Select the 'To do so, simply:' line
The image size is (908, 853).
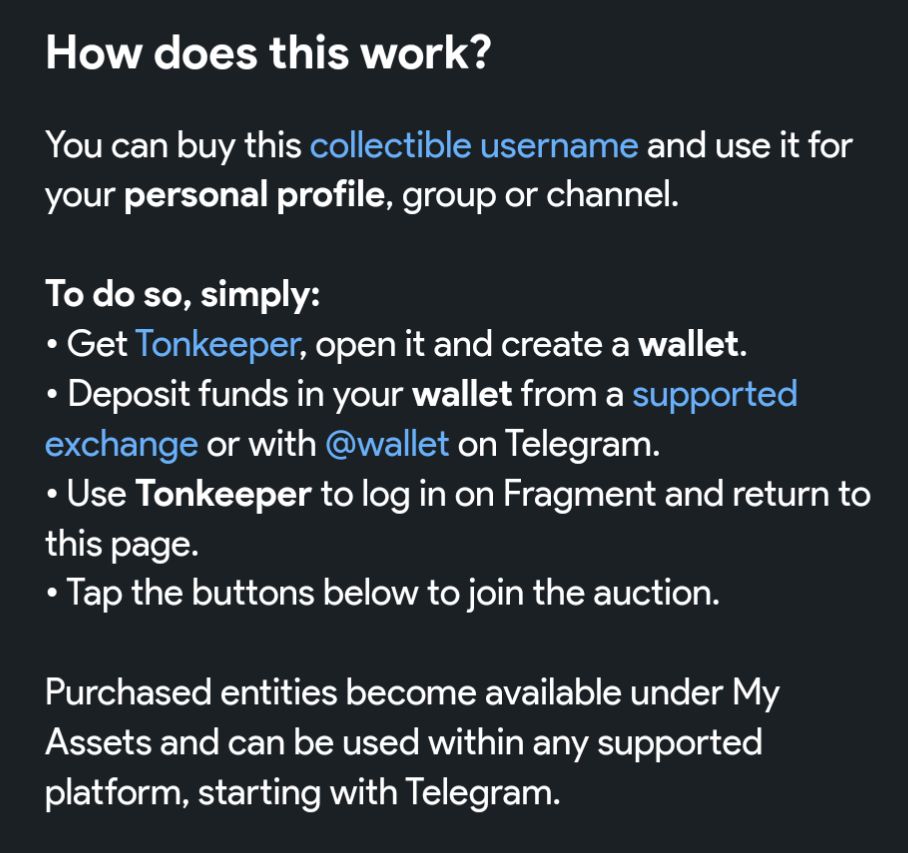[x=181, y=295]
